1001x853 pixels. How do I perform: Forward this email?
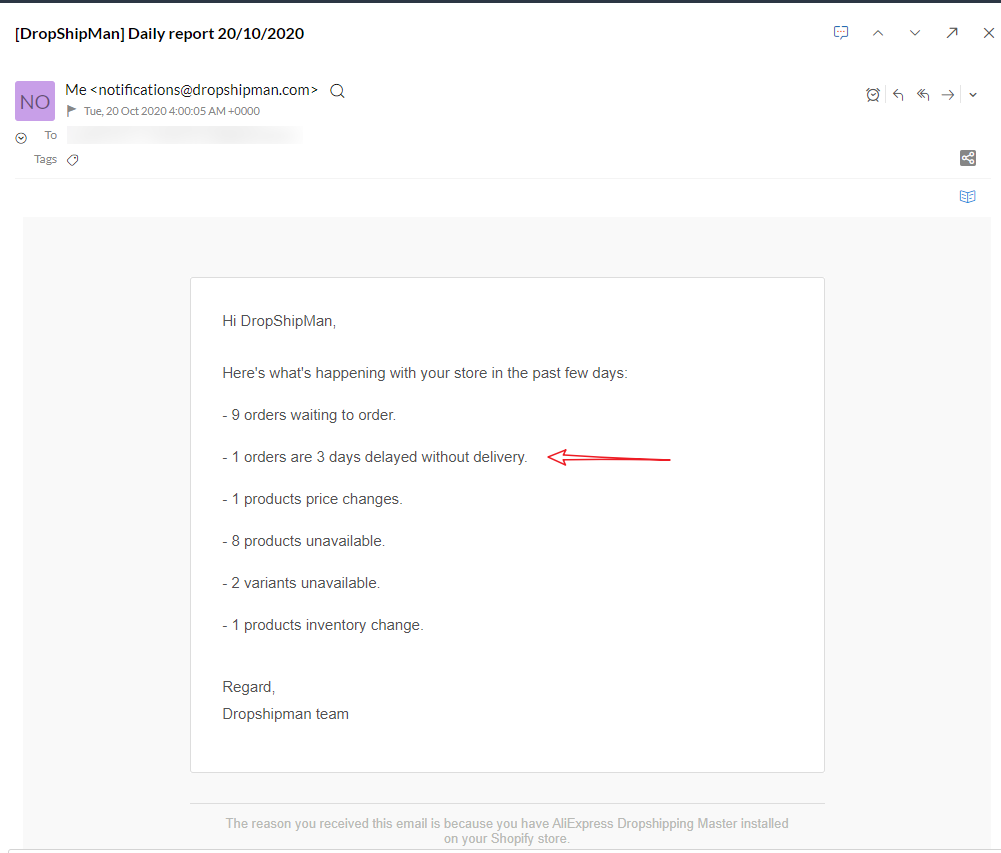(948, 95)
